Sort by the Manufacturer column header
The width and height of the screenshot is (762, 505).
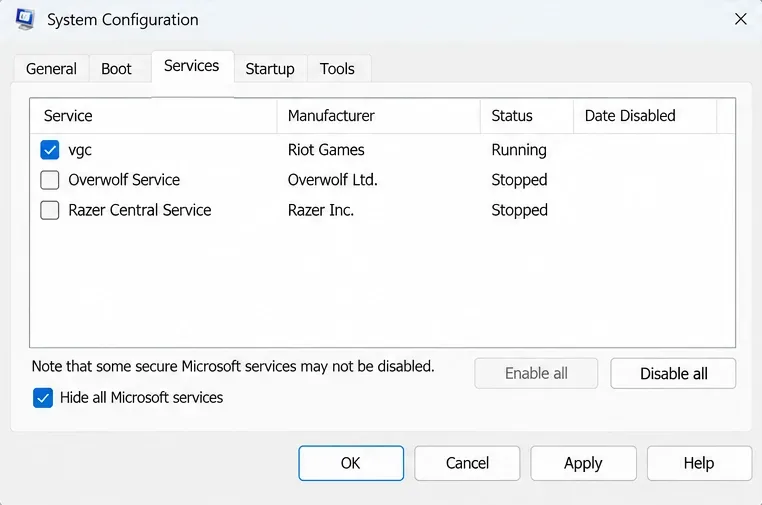coord(379,116)
